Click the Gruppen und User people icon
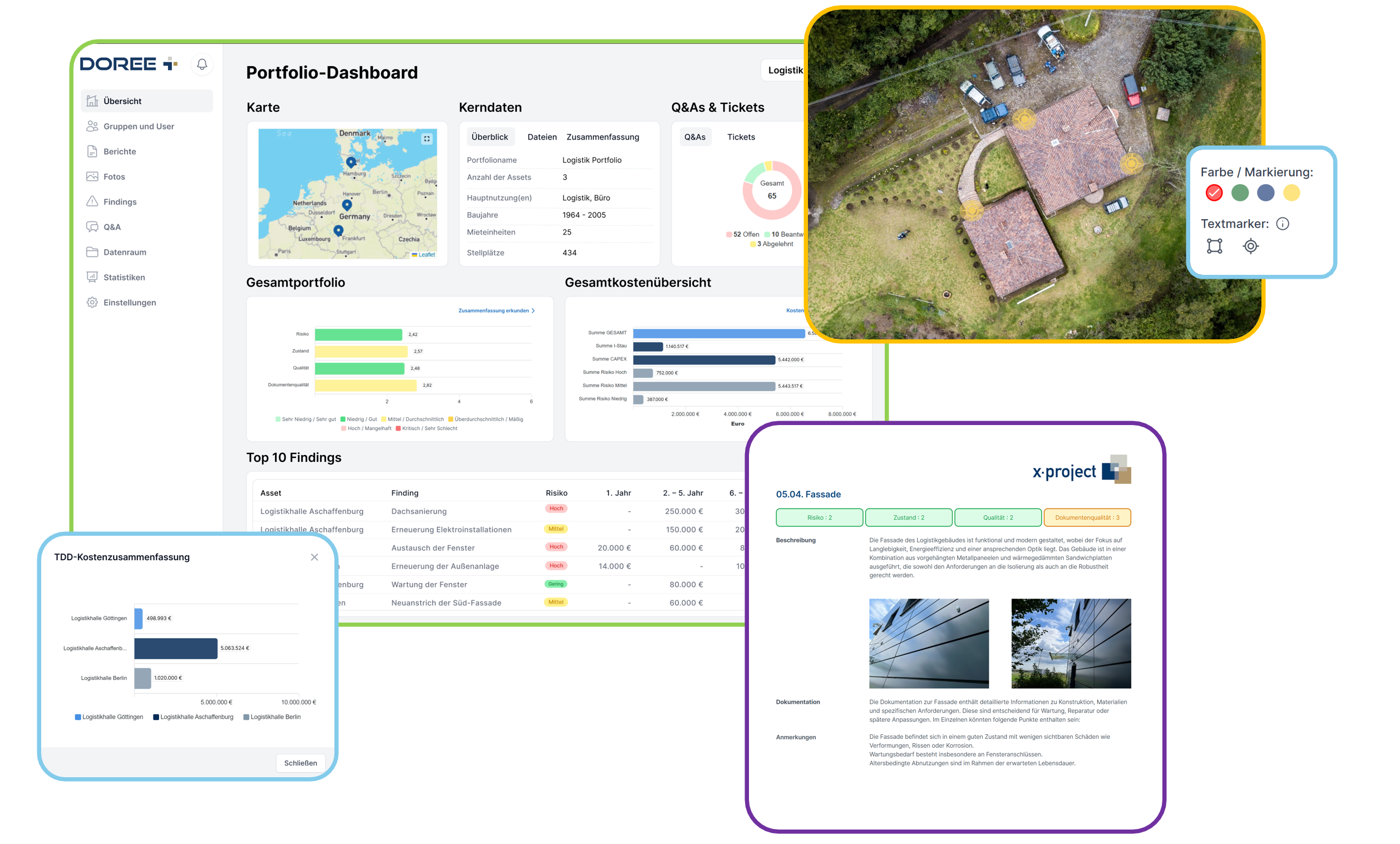Image resolution: width=1400 pixels, height=844 pixels. [92, 126]
